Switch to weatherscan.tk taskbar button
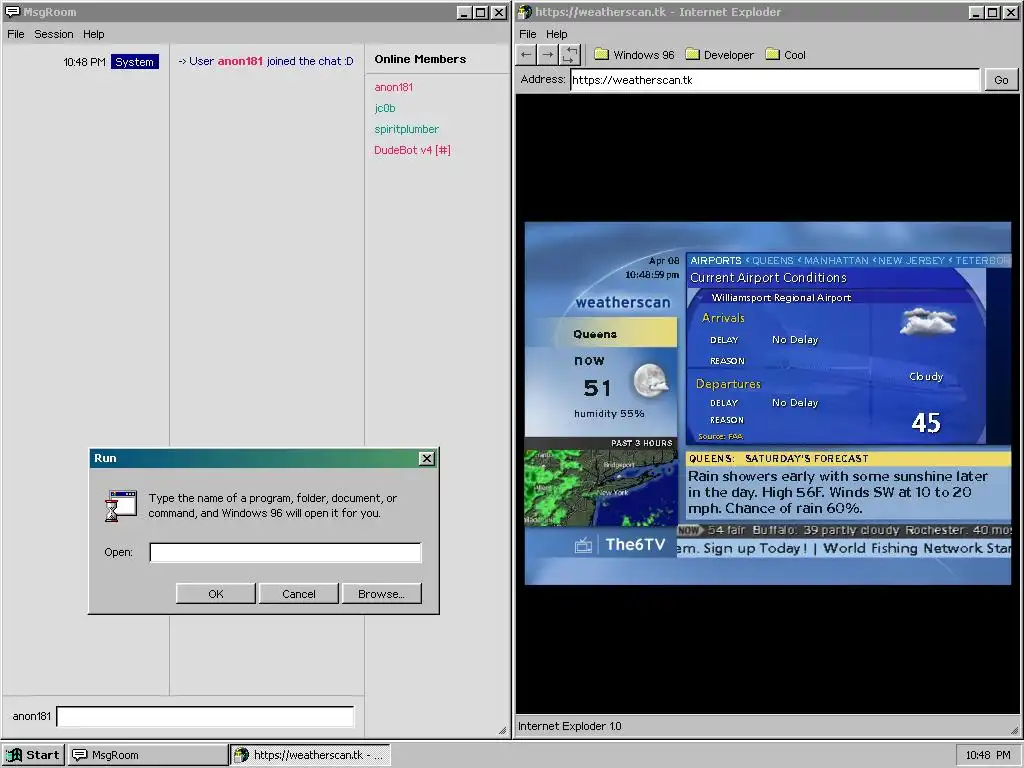1024x768 pixels. click(x=310, y=755)
